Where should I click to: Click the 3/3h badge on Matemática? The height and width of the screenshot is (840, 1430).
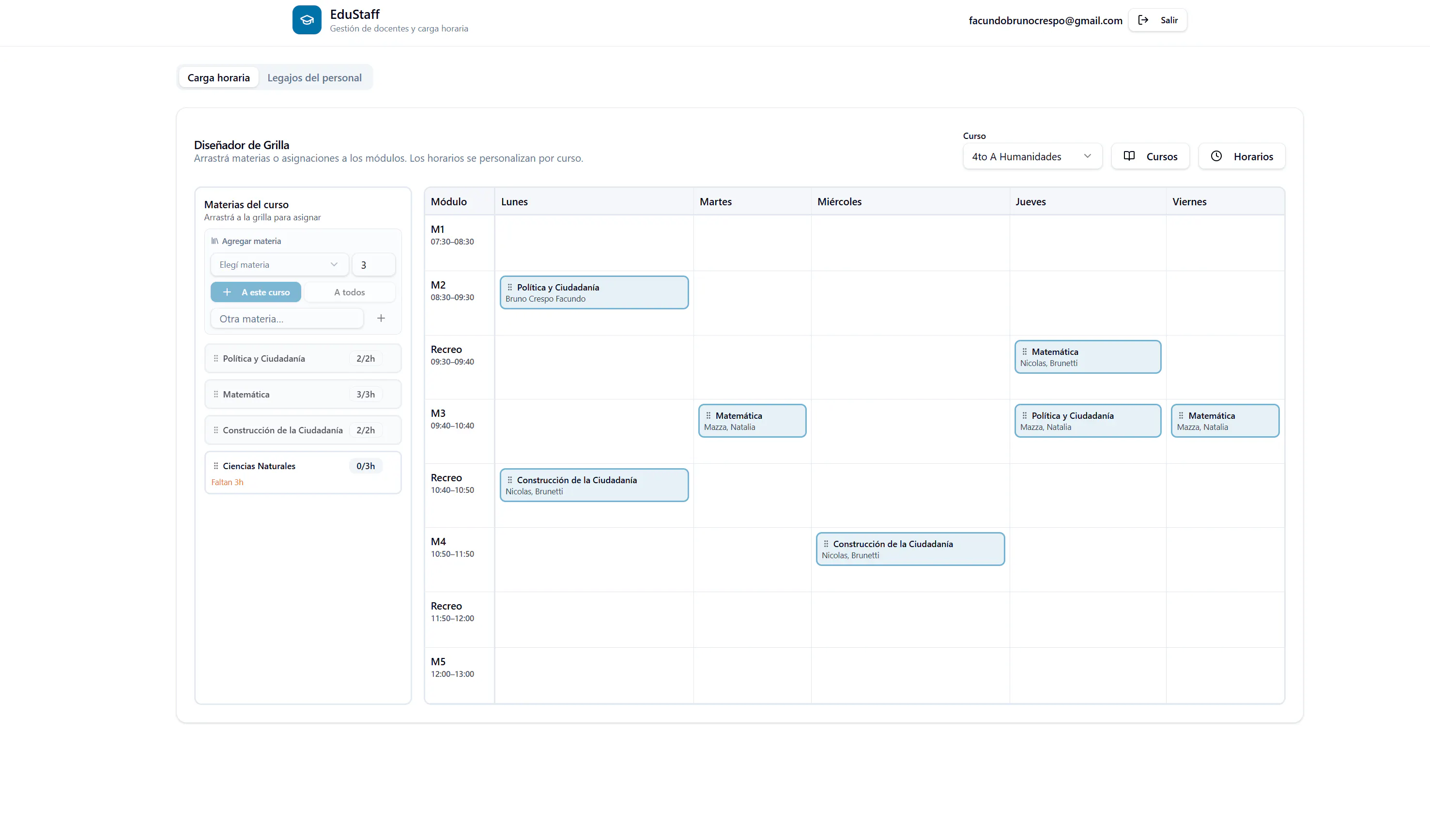click(366, 394)
